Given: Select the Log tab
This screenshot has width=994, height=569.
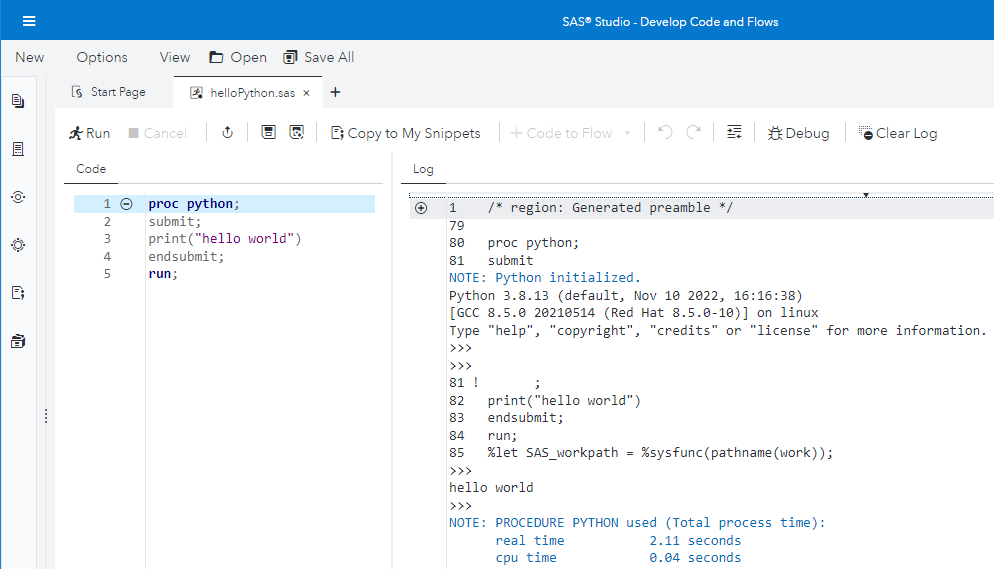Looking at the screenshot, I should [x=423, y=169].
